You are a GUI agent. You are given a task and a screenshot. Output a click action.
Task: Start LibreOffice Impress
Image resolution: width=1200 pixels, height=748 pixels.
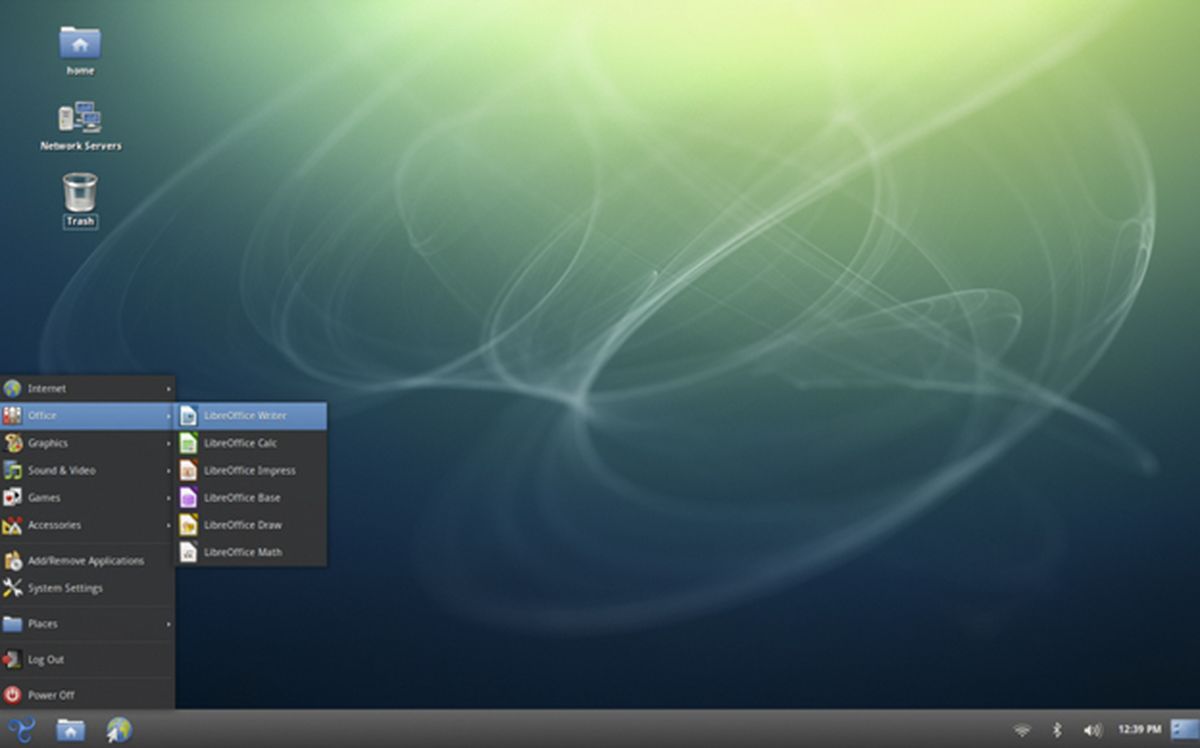pyautogui.click(x=249, y=470)
